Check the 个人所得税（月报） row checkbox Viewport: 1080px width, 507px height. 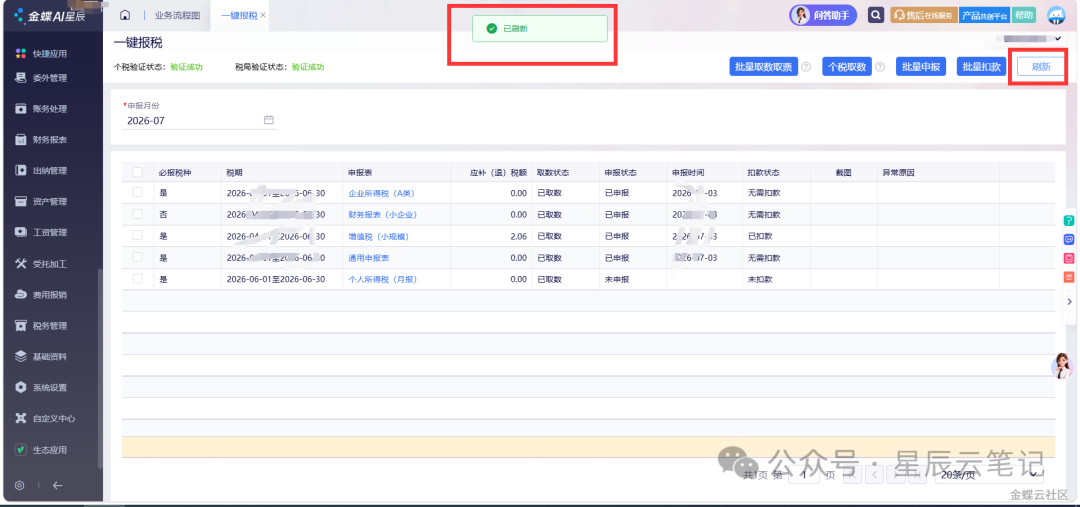[x=138, y=278]
